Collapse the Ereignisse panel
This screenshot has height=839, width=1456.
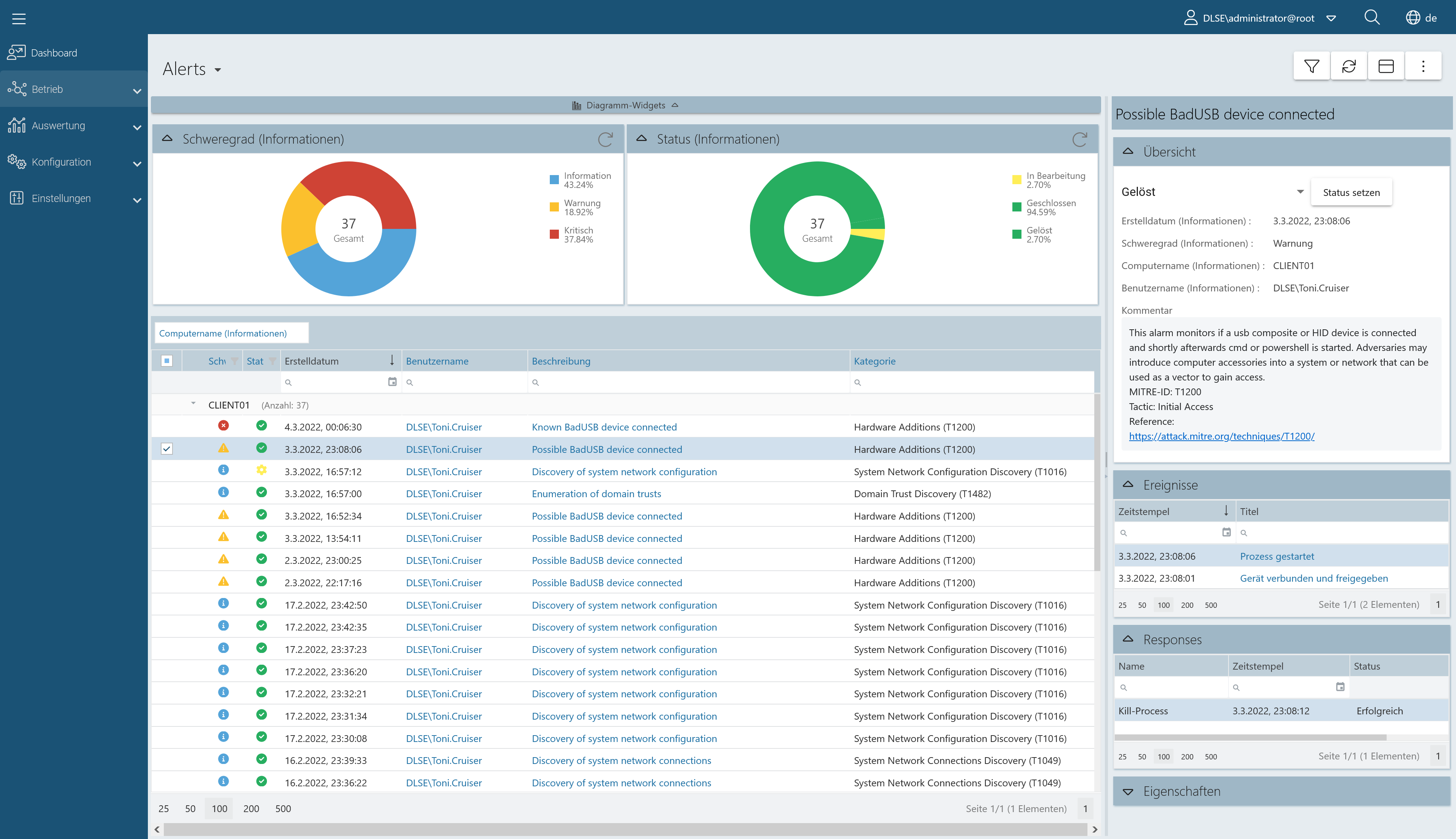click(1128, 485)
